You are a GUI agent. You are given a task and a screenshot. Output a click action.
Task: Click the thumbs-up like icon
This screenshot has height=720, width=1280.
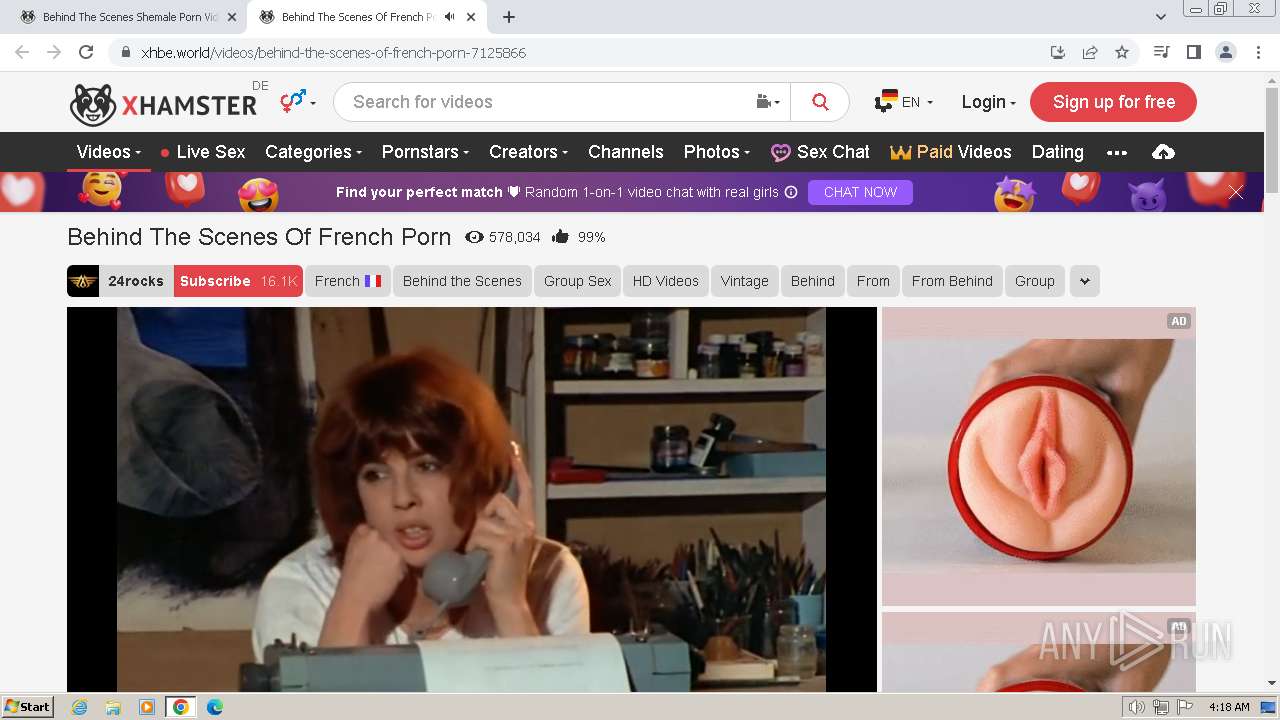(560, 237)
